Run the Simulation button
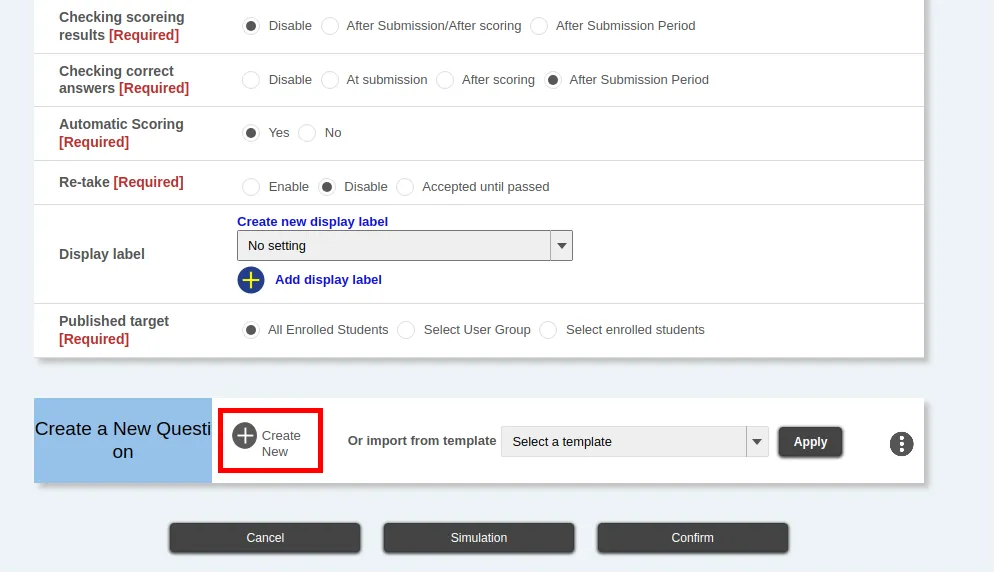Image resolution: width=995 pixels, height=573 pixels. 479,538
